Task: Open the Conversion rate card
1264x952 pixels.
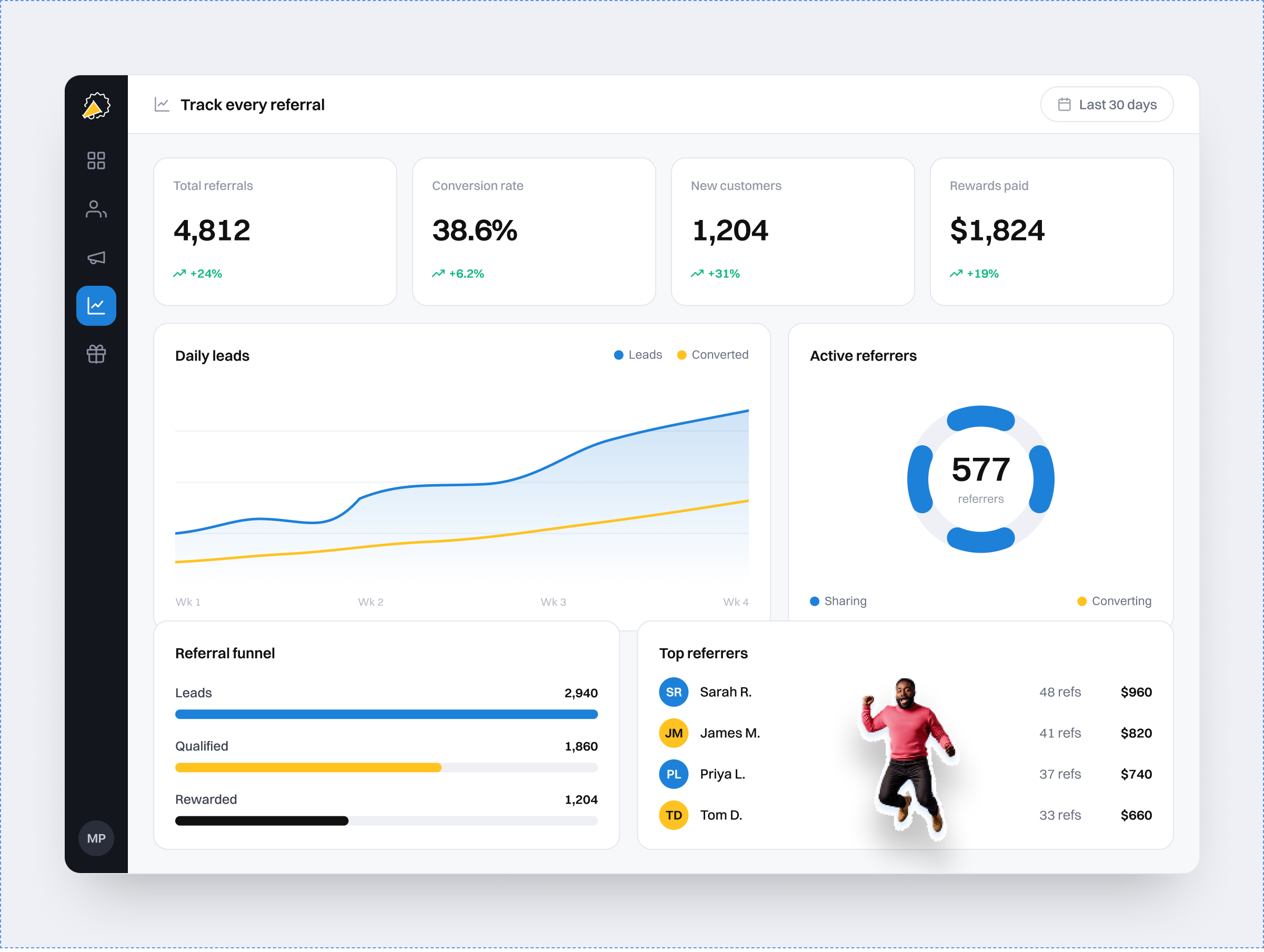Action: click(x=535, y=233)
